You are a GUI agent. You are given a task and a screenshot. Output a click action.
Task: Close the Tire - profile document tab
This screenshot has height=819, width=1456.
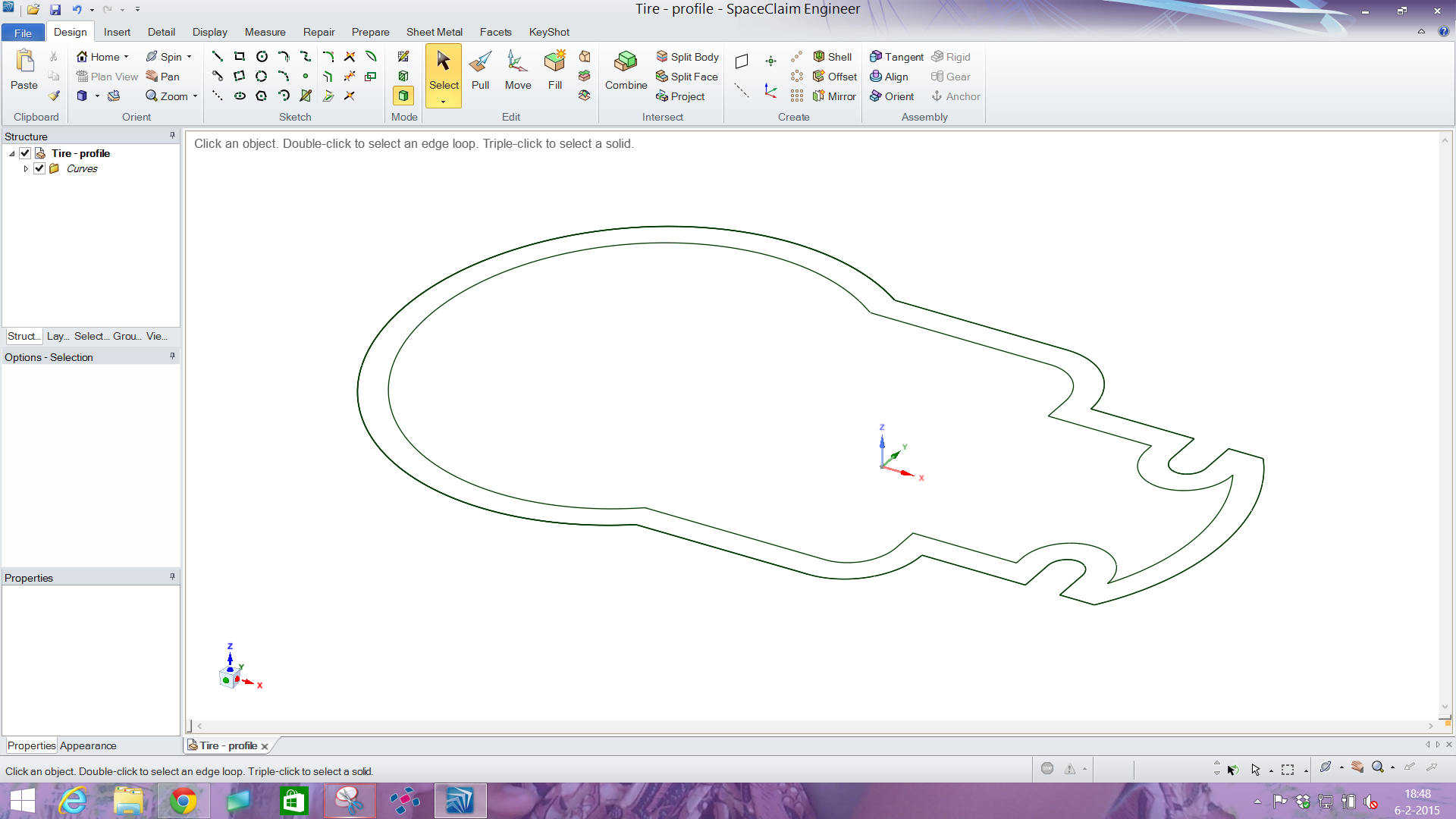pos(265,746)
